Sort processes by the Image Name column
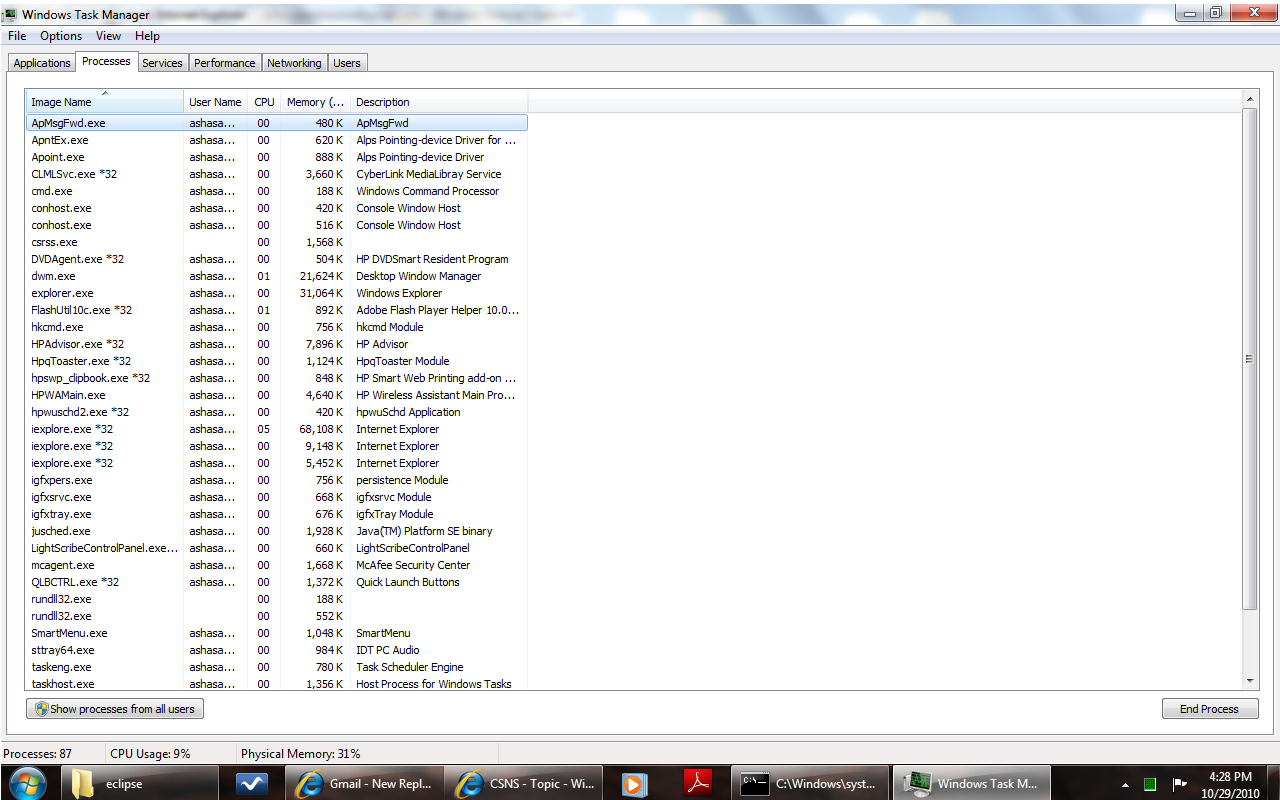This screenshot has height=800, width=1280. pyautogui.click(x=104, y=102)
